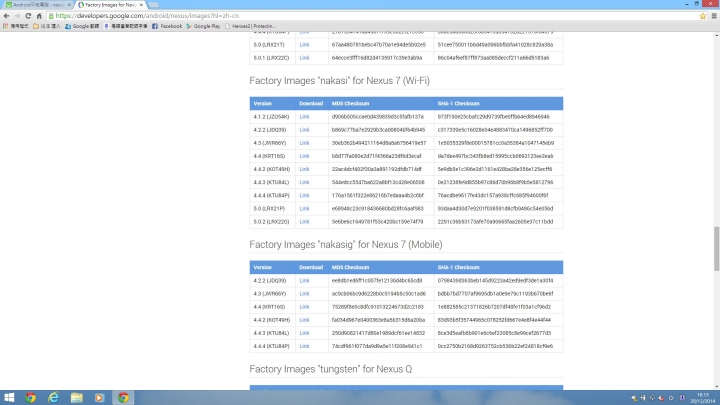Download nakasi 5.0.2 (LRX22G) Link
Screen dimensions: 720x405
(x=304, y=221)
